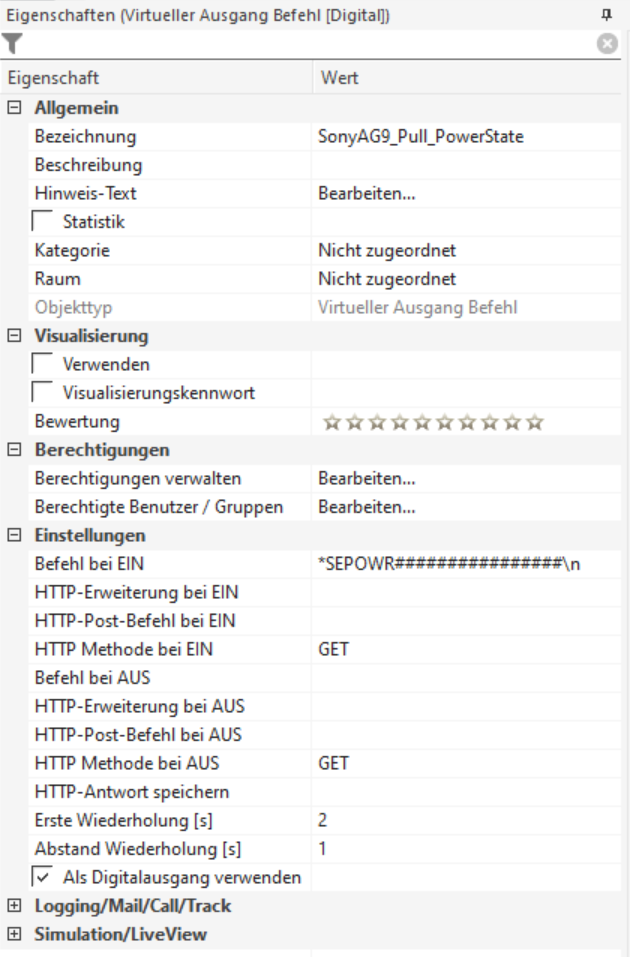This screenshot has width=630, height=957.
Task: Click the Eigenschaft column header
Action: point(155,77)
